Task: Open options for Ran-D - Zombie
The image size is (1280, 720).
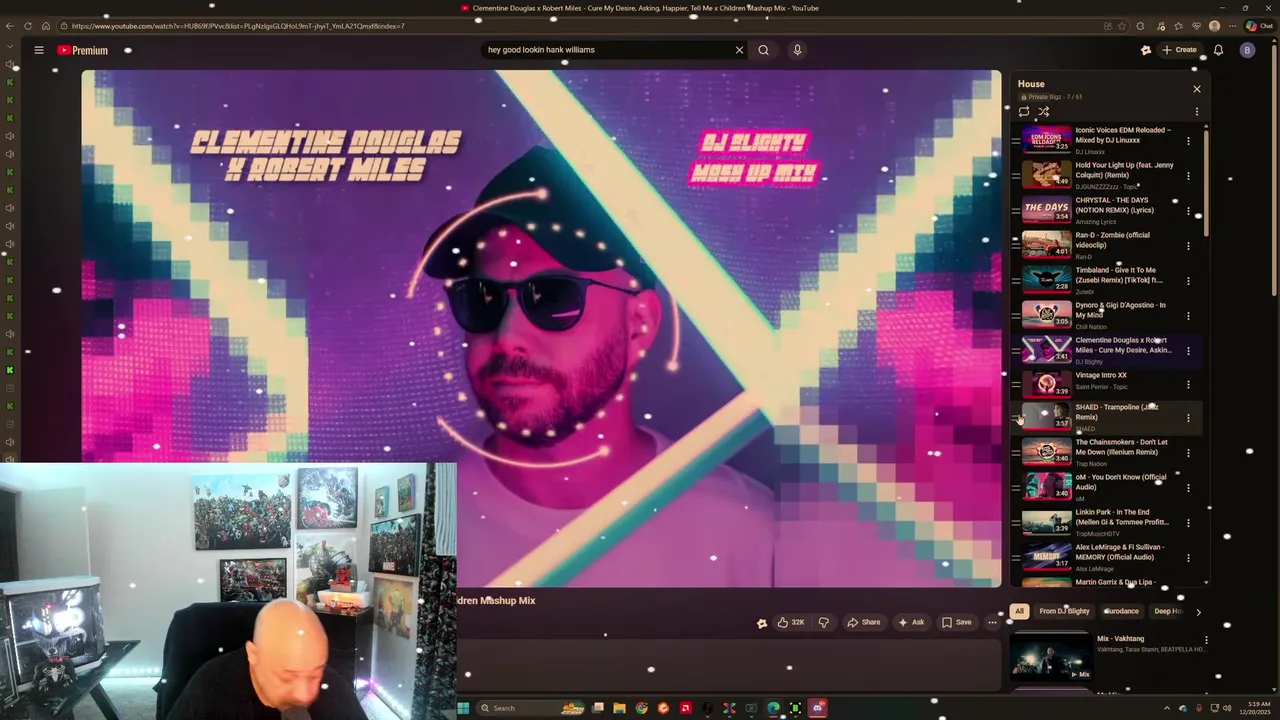Action: click(x=1188, y=246)
